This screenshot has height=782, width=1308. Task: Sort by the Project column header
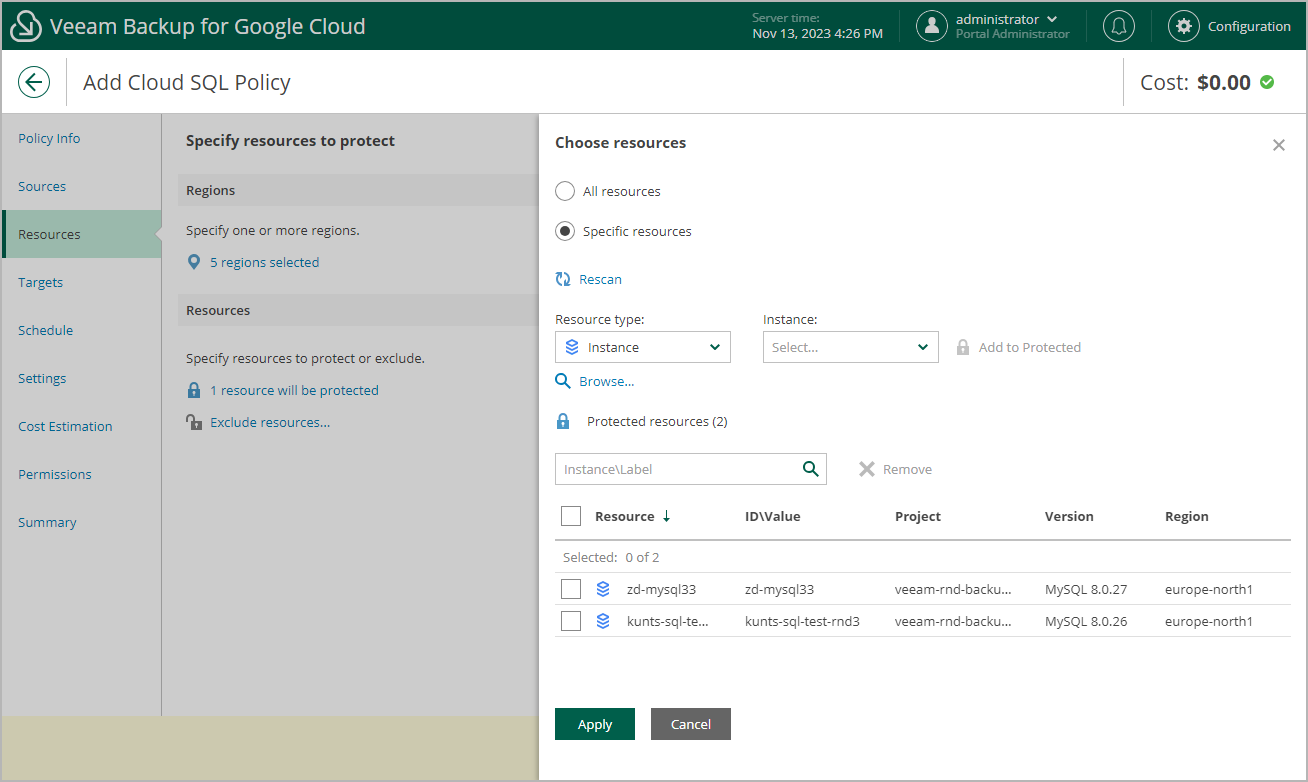(918, 516)
